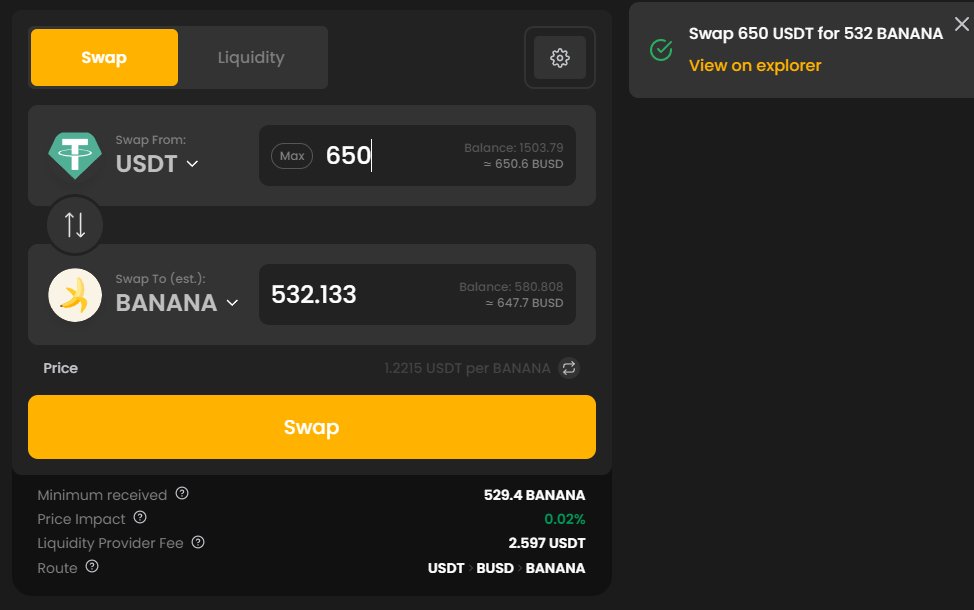The image size is (974, 610).
Task: Flip swap direction with up-down arrows button
Action: [75, 225]
